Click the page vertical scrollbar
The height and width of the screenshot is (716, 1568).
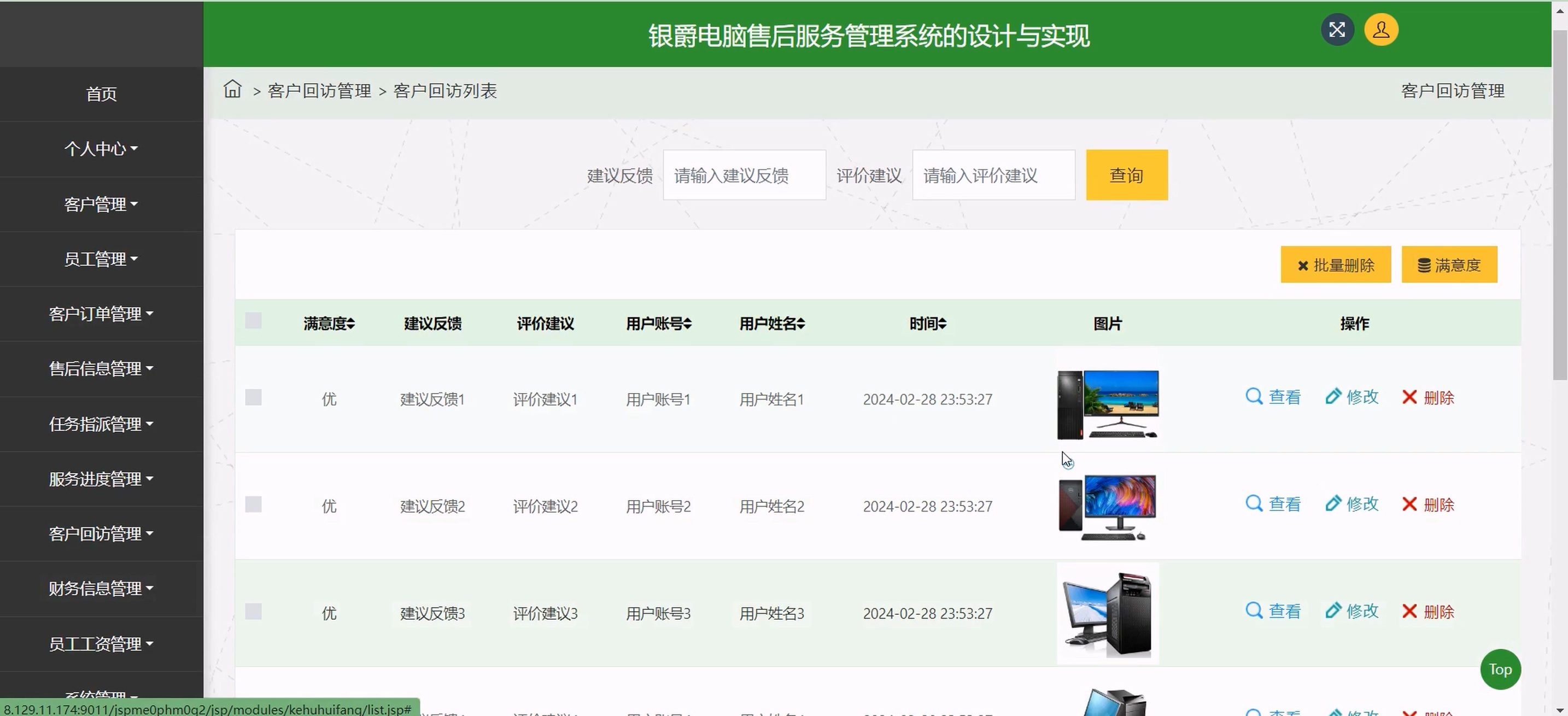1559,204
